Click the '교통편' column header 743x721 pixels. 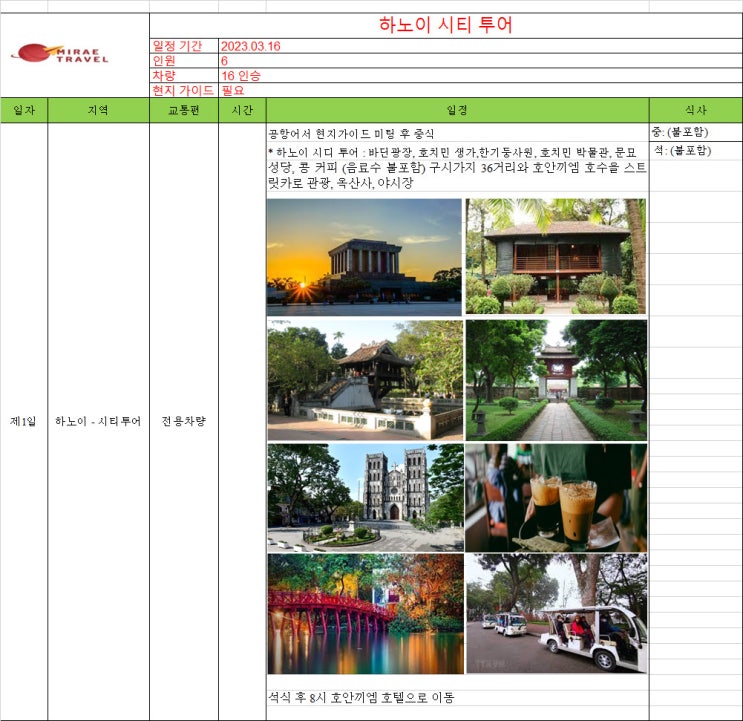tap(184, 110)
